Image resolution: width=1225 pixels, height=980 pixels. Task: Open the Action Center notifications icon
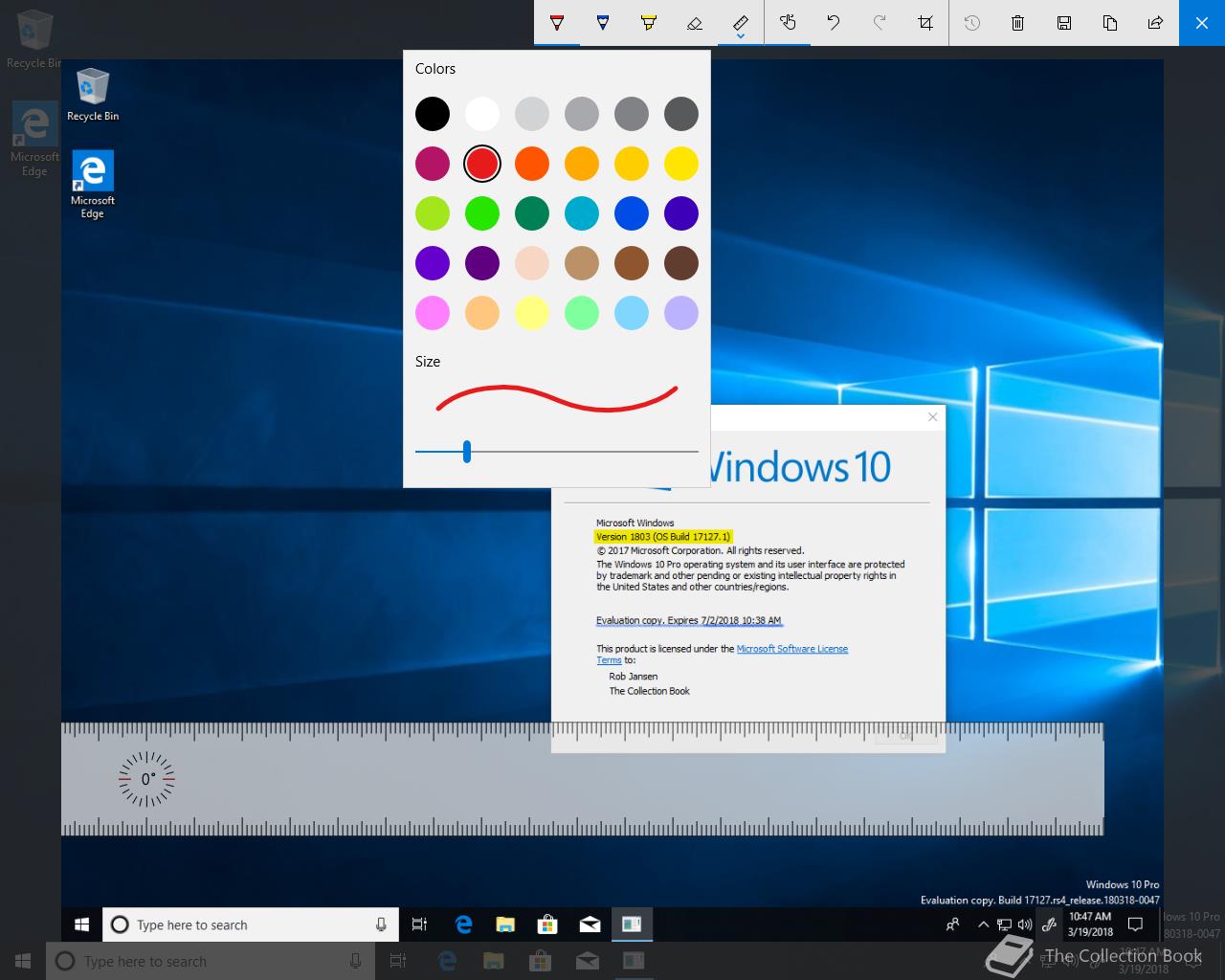coord(1136,924)
